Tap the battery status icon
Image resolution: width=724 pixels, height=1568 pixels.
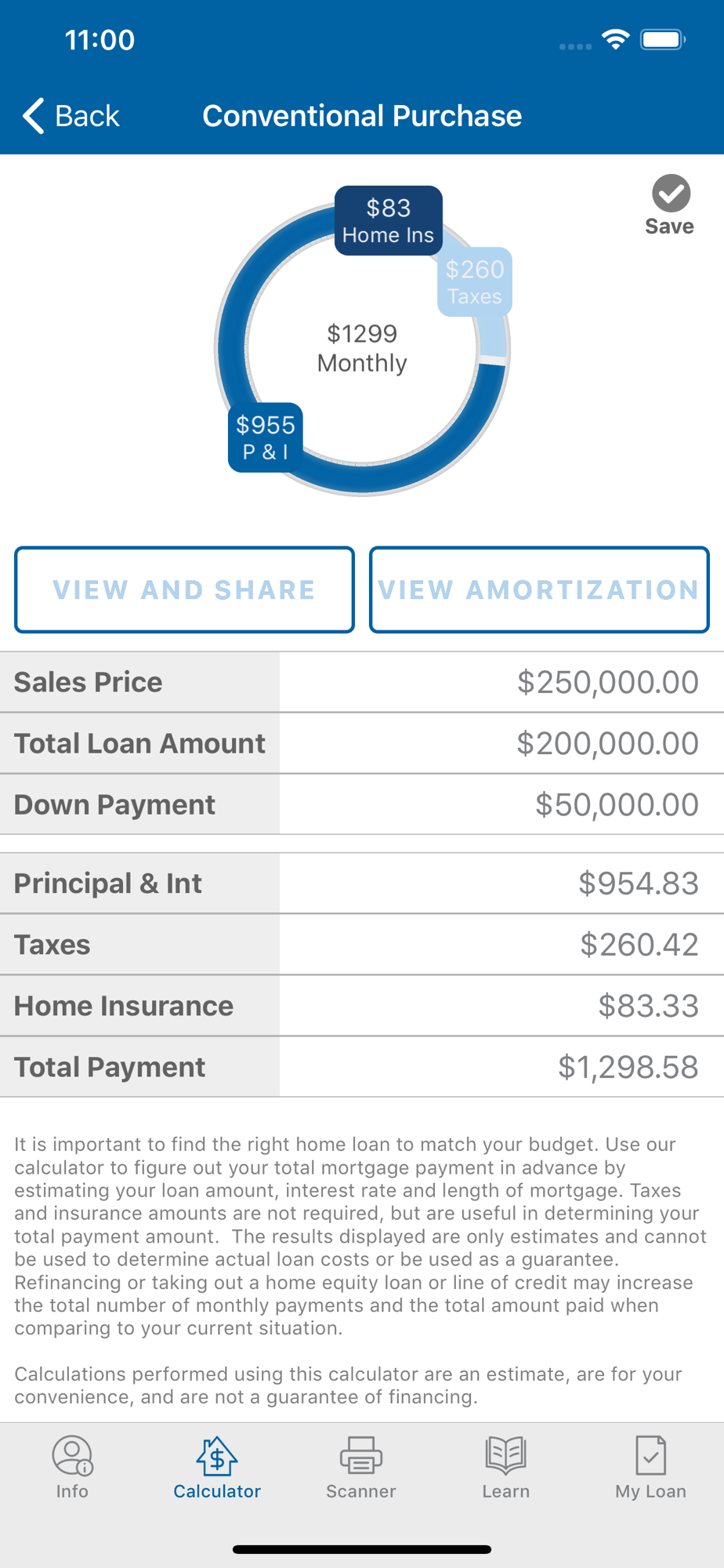click(x=662, y=39)
